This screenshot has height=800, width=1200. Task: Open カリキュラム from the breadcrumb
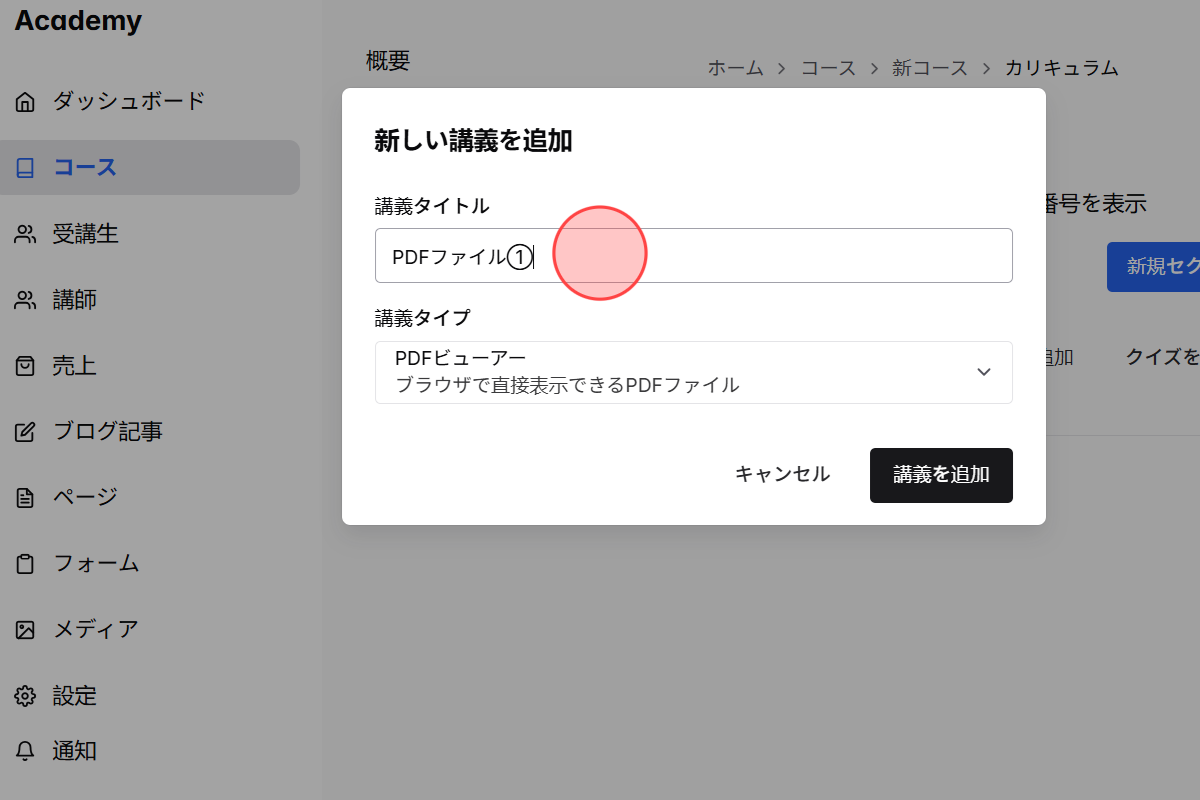[1062, 68]
